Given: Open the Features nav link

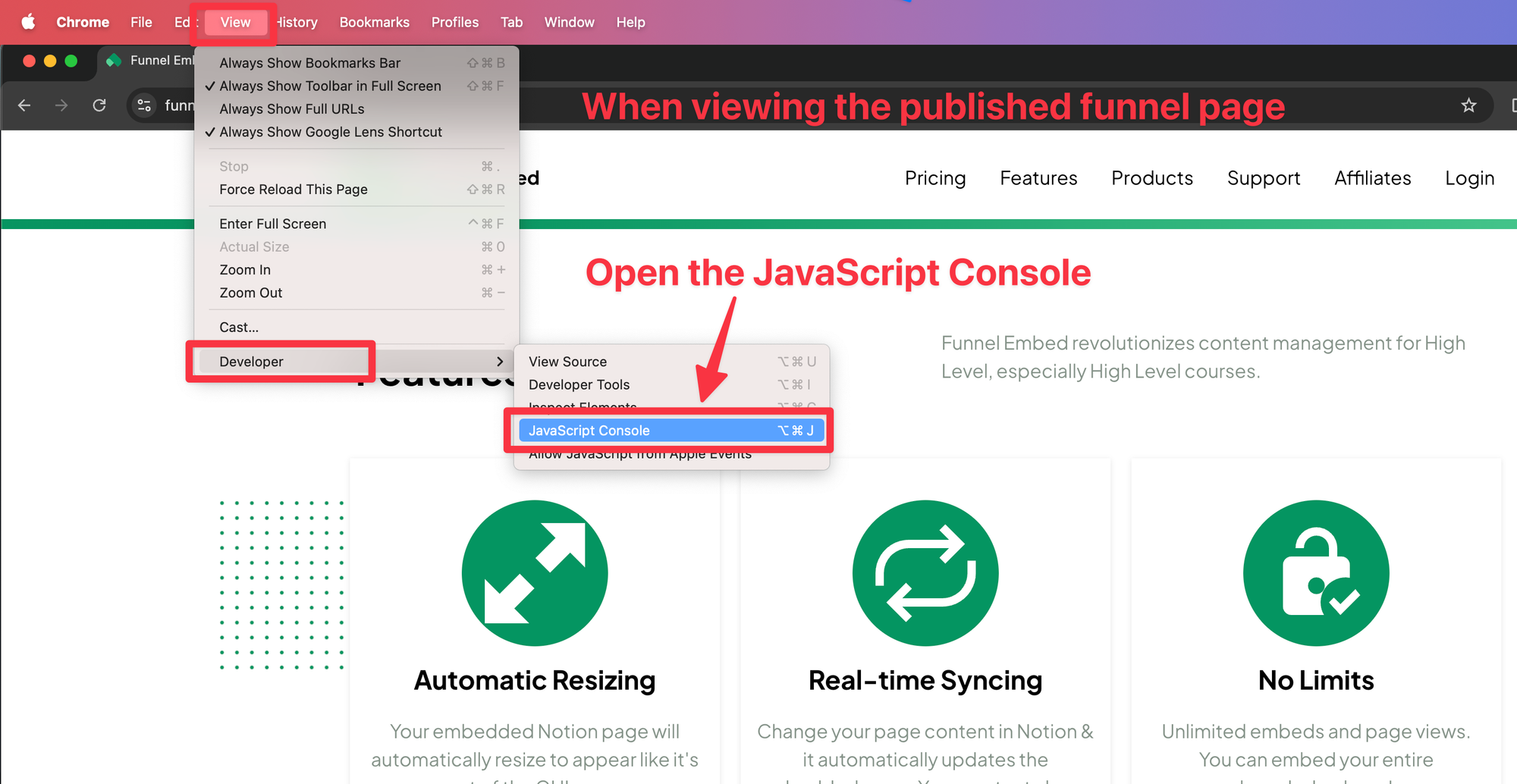Looking at the screenshot, I should (x=1038, y=178).
